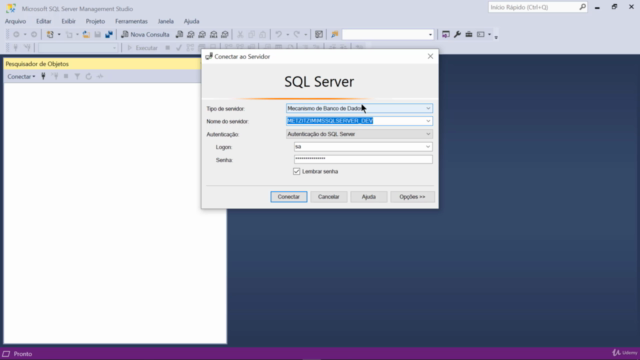Open the Arquivo menu
This screenshot has width=640, height=360.
(x=16, y=21)
